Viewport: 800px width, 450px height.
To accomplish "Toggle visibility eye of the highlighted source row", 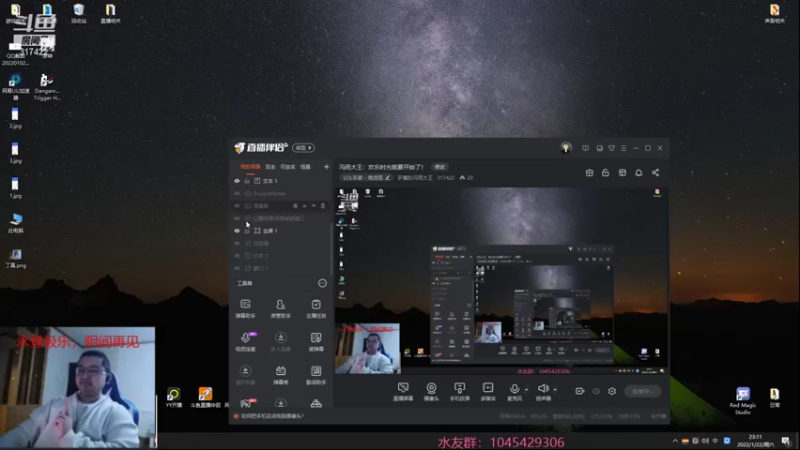I will click(x=237, y=206).
